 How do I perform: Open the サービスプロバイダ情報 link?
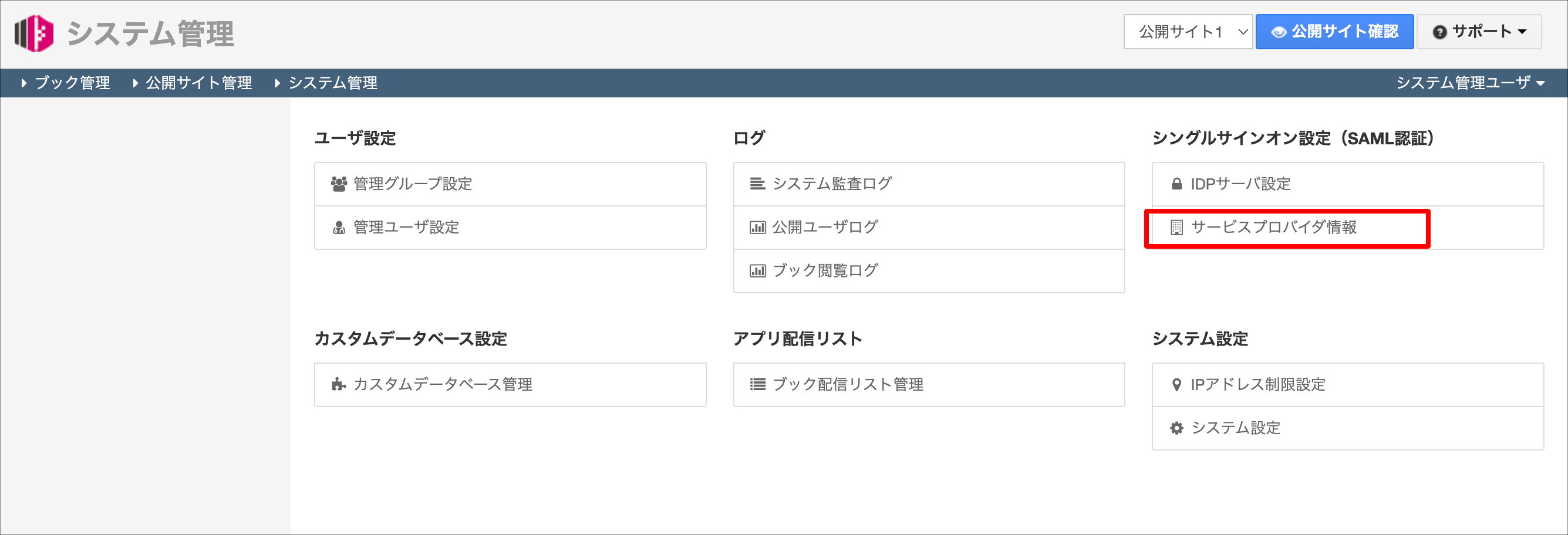coord(1273,228)
